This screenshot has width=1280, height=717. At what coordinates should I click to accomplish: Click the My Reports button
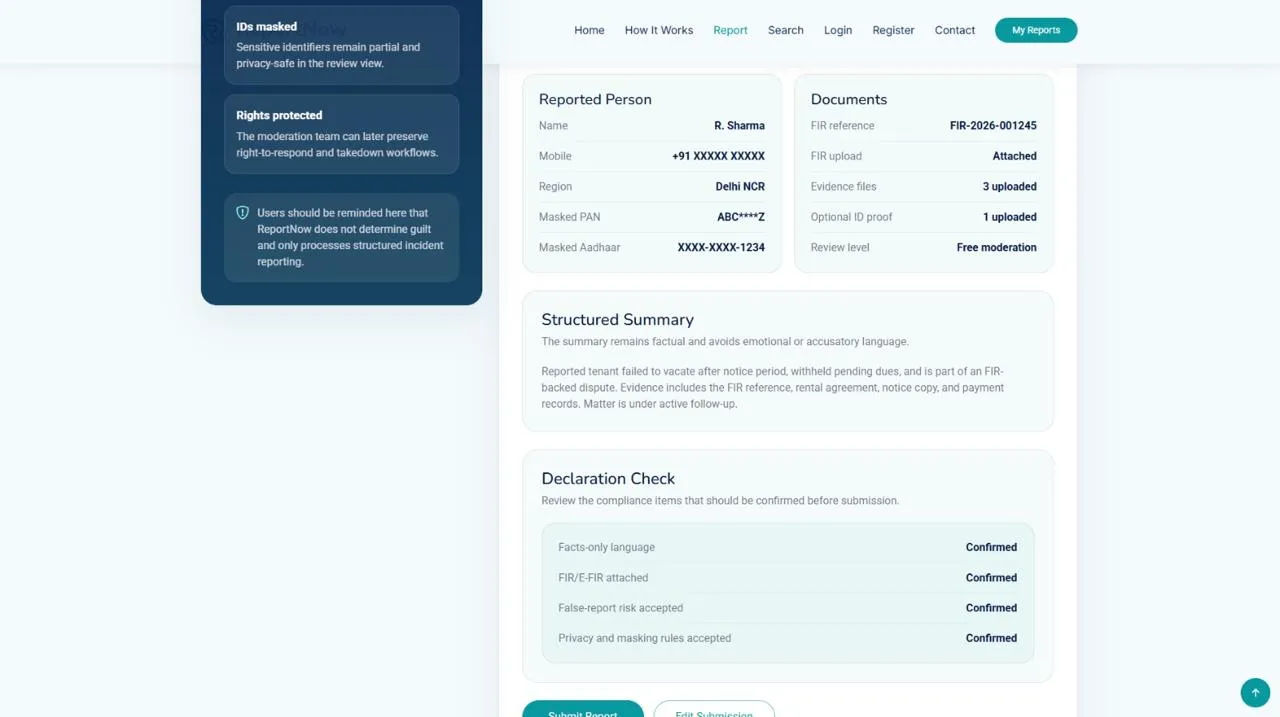[x=1036, y=30]
